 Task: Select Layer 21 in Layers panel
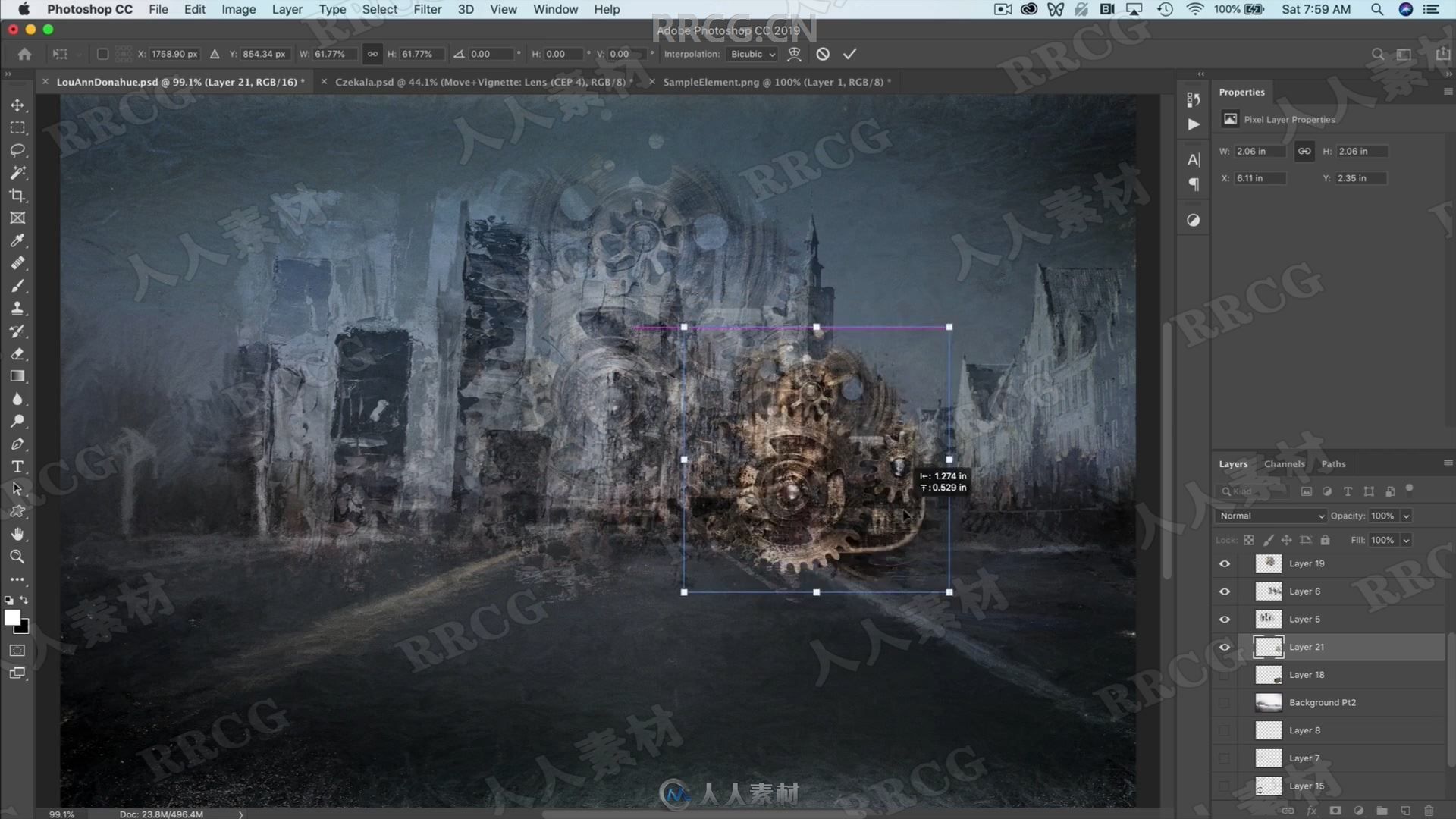(1341, 647)
